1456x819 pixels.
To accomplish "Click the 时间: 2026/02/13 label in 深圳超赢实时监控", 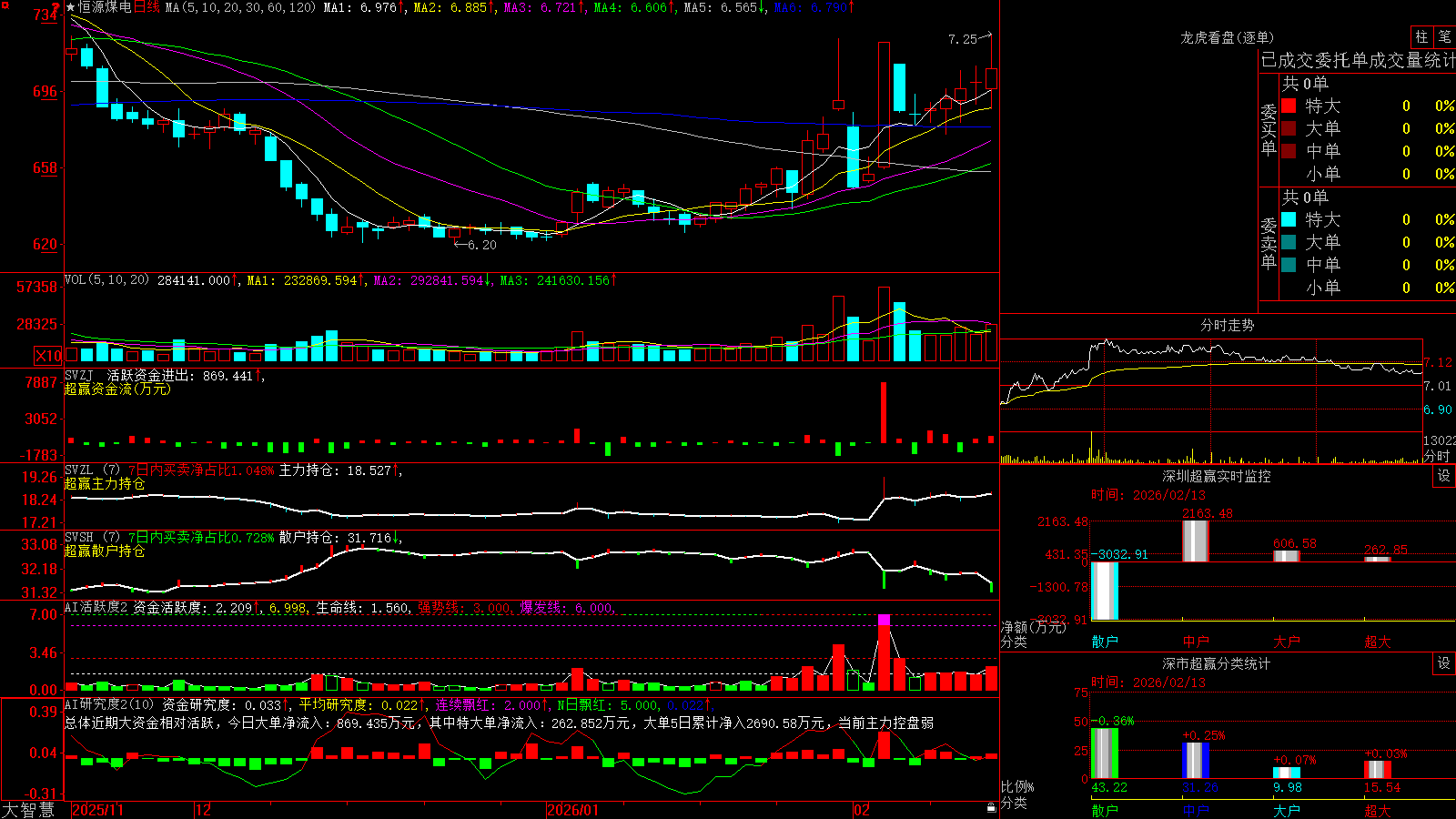I will click(1148, 495).
